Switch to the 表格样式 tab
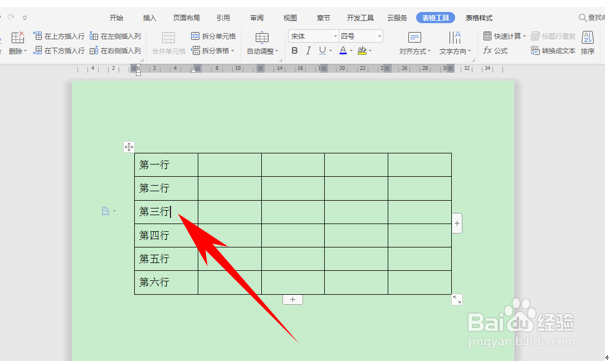This screenshot has height=363, width=609. (x=479, y=18)
